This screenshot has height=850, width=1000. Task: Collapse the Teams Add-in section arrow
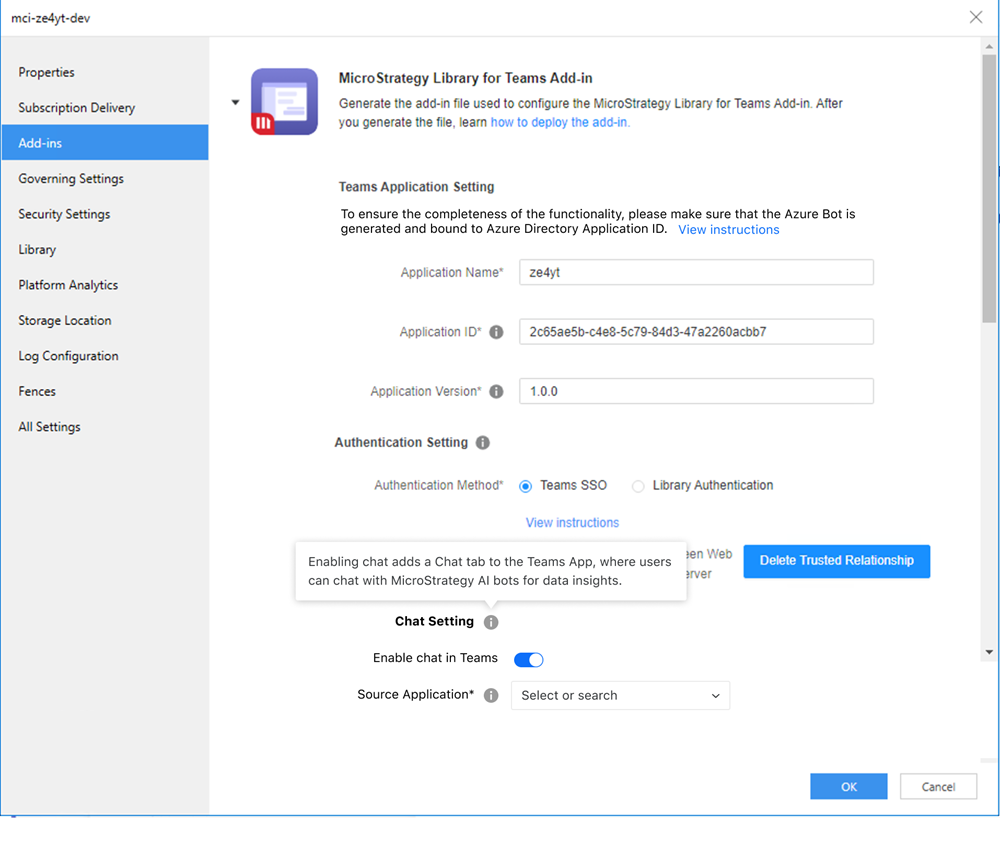click(235, 102)
